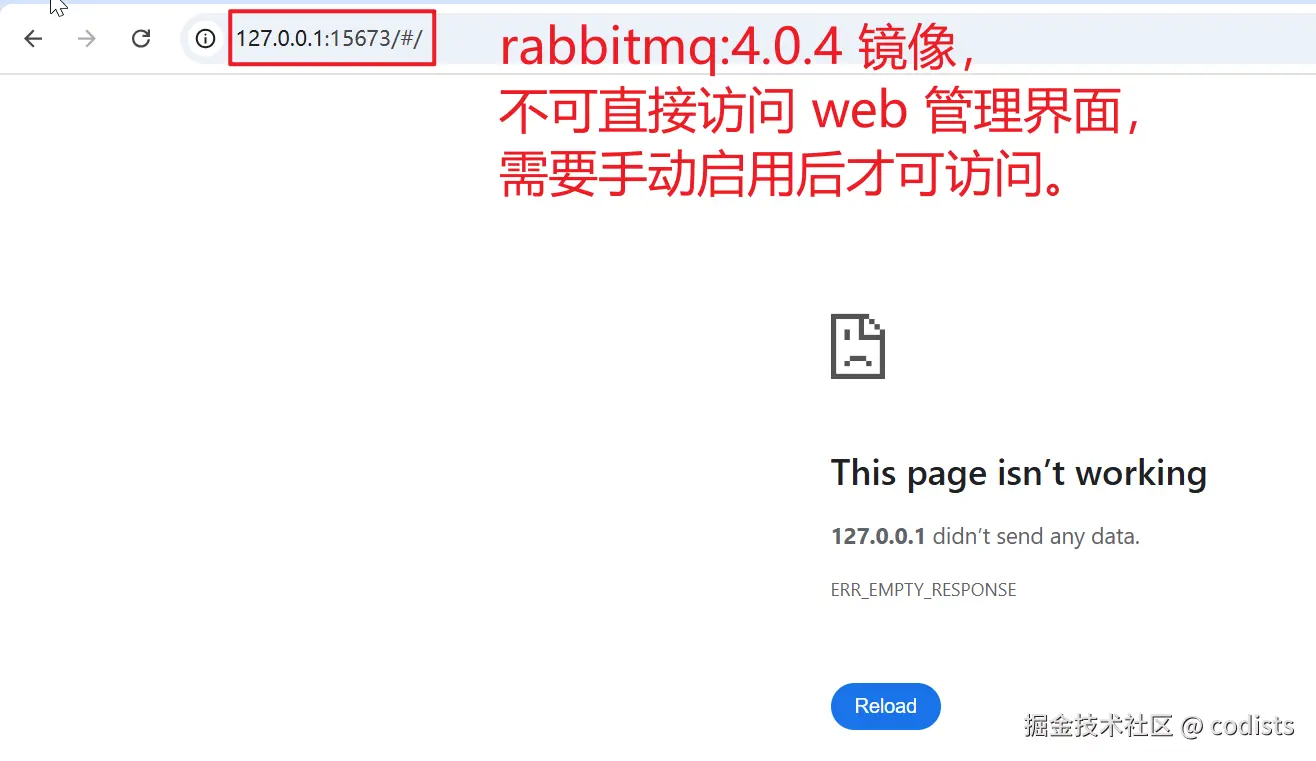Screen dimensions: 1316x761
Task: Click "didn't send any data" message text
Action: 1036,537
